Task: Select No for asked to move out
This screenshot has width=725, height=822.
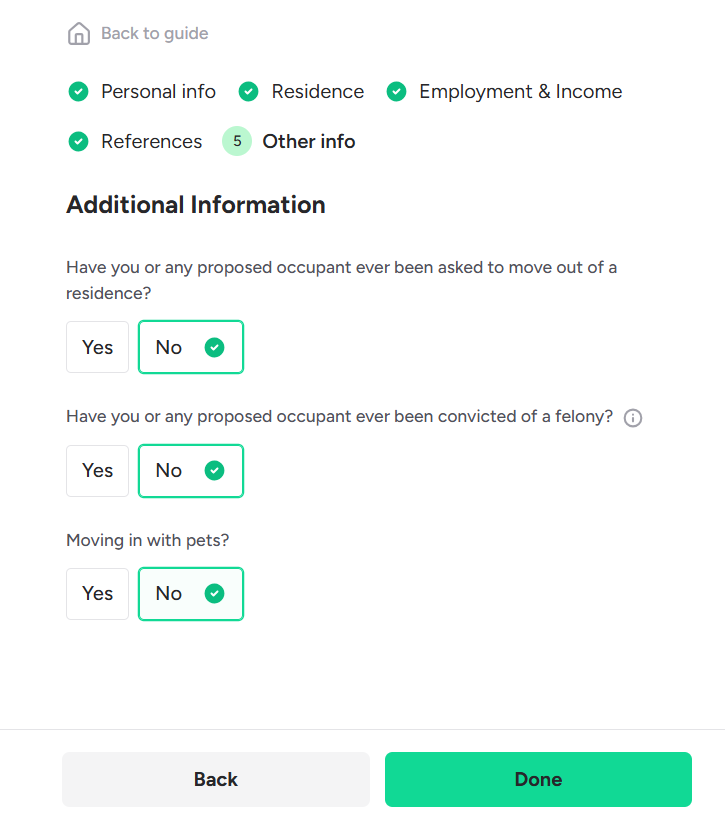Action: (190, 347)
